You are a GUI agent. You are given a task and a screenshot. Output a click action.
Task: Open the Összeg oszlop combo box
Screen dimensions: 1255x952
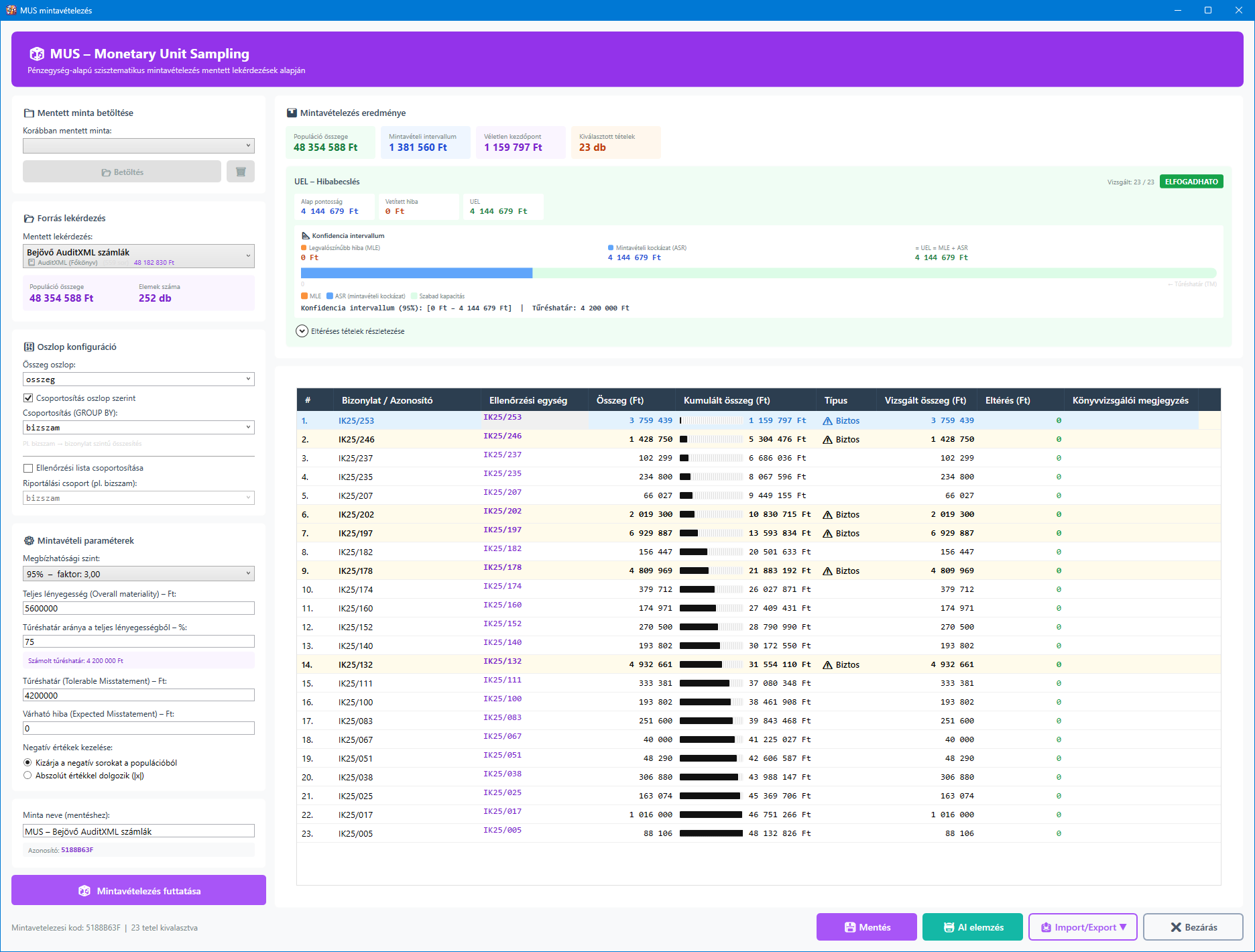click(x=139, y=379)
